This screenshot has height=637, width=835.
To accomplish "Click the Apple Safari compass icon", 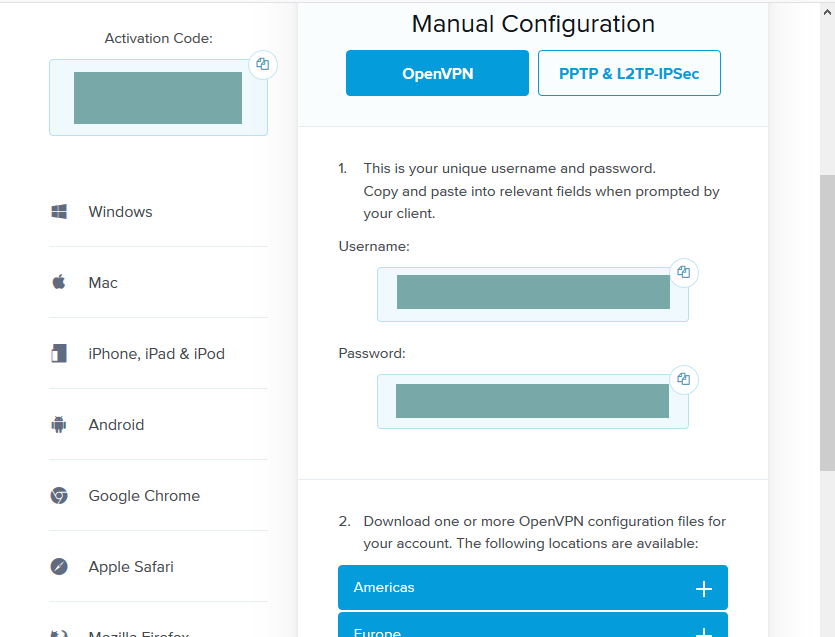I will coord(59,566).
